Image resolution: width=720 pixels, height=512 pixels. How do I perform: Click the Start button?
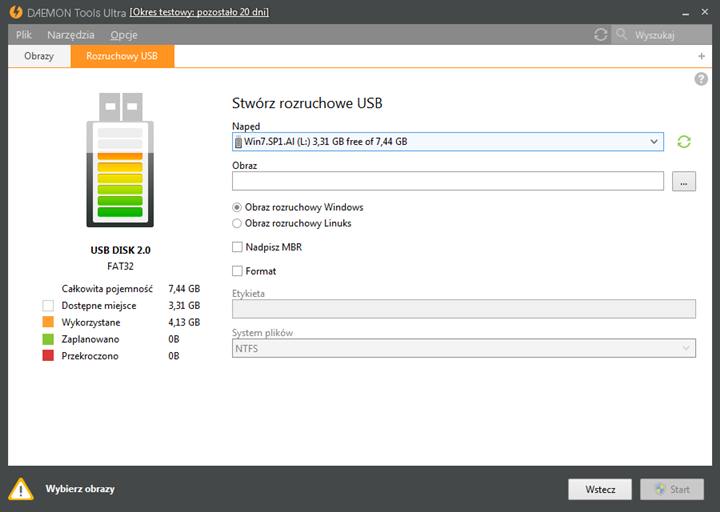point(672,489)
